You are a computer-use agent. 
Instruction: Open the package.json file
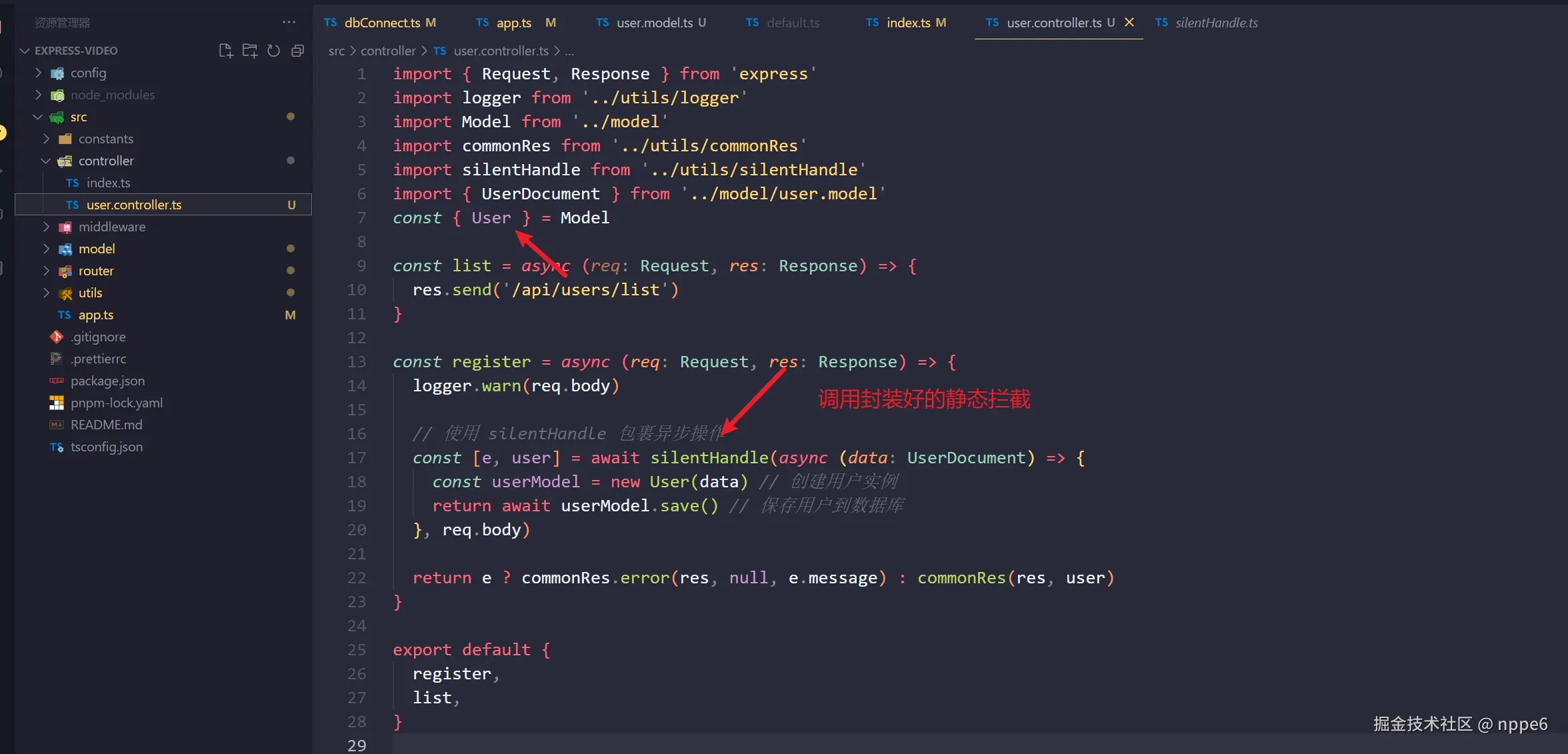107,381
